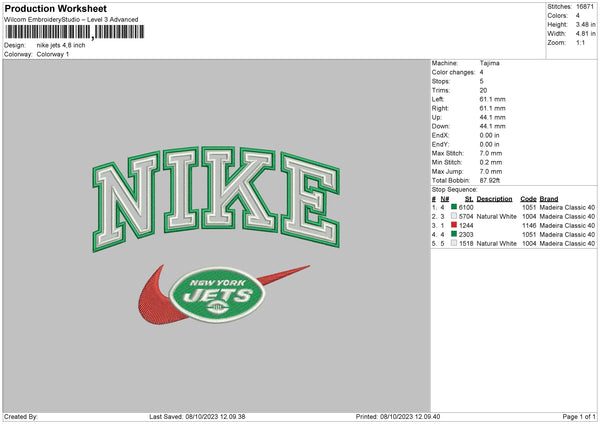Click the 'Printed: 08/10/2023 12.09.40' text
Viewport: 600px width, 424px height.
(x=398, y=417)
